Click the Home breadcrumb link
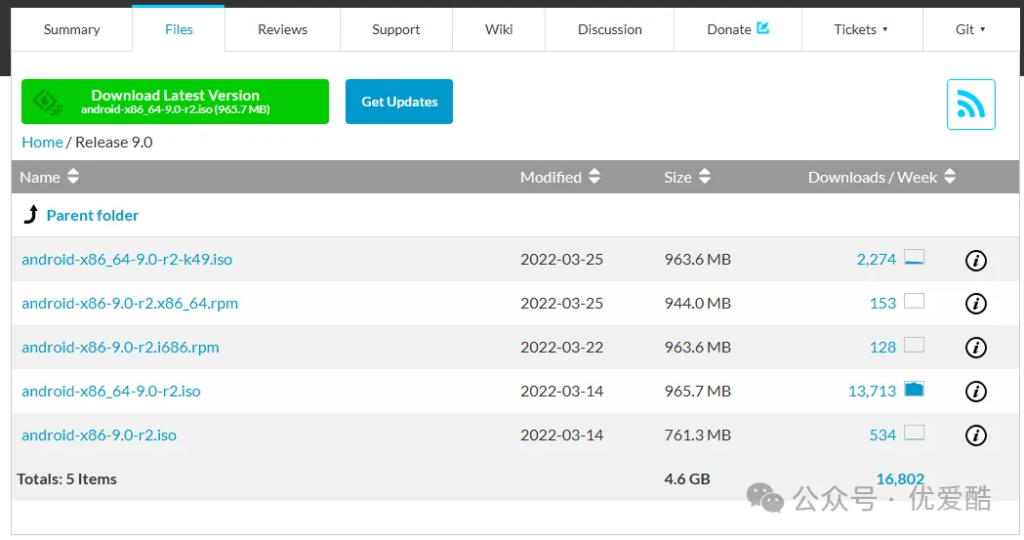This screenshot has width=1024, height=540. point(42,142)
